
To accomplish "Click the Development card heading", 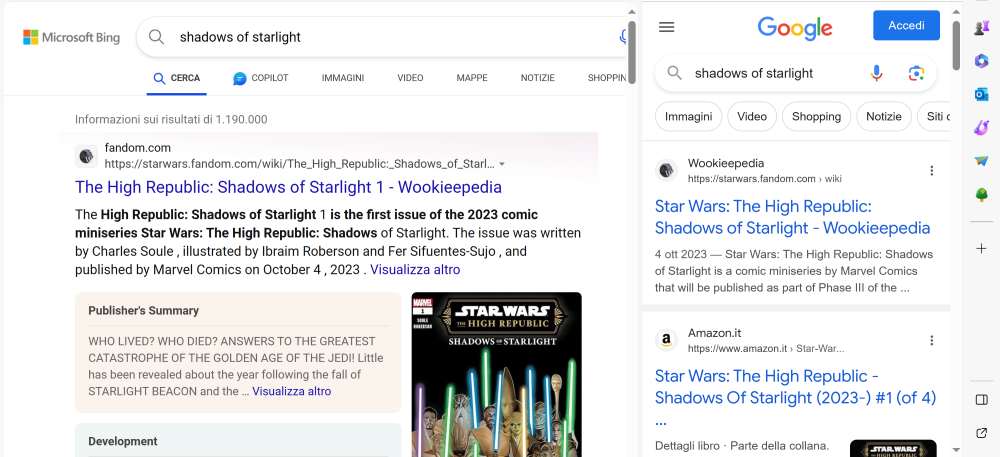I will click(122, 441).
